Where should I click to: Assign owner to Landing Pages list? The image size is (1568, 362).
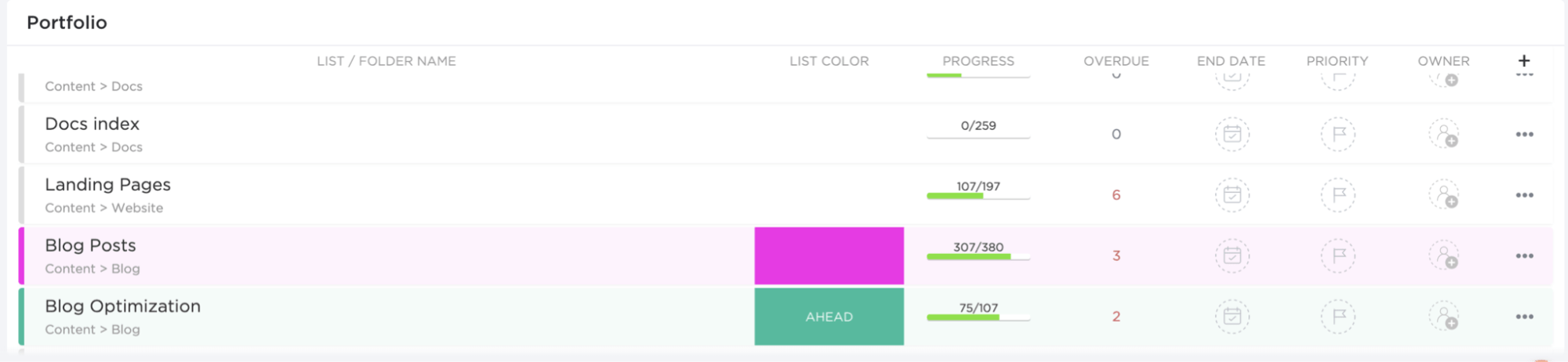pos(1443,195)
